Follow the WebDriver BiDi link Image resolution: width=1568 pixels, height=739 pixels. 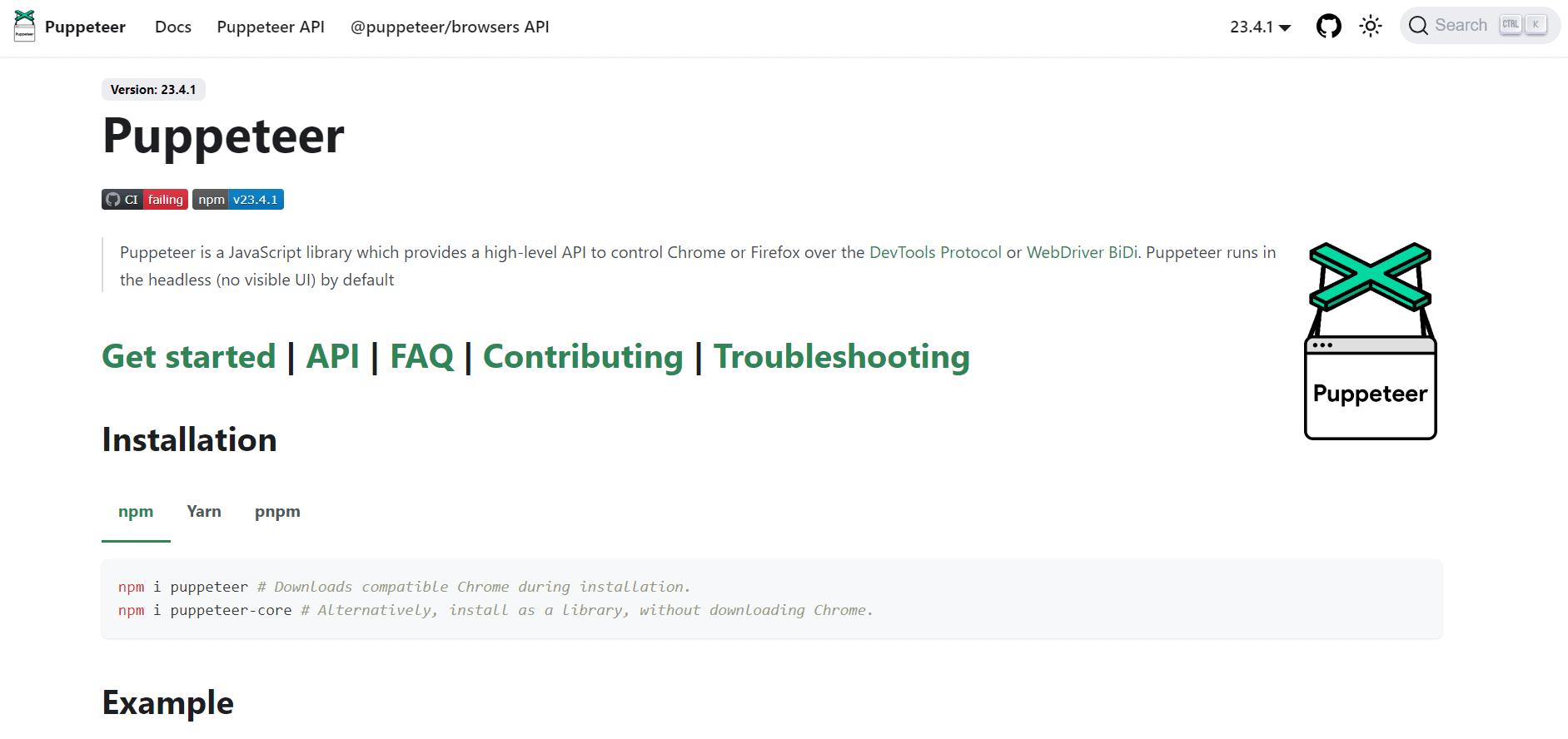pyautogui.click(x=1082, y=252)
